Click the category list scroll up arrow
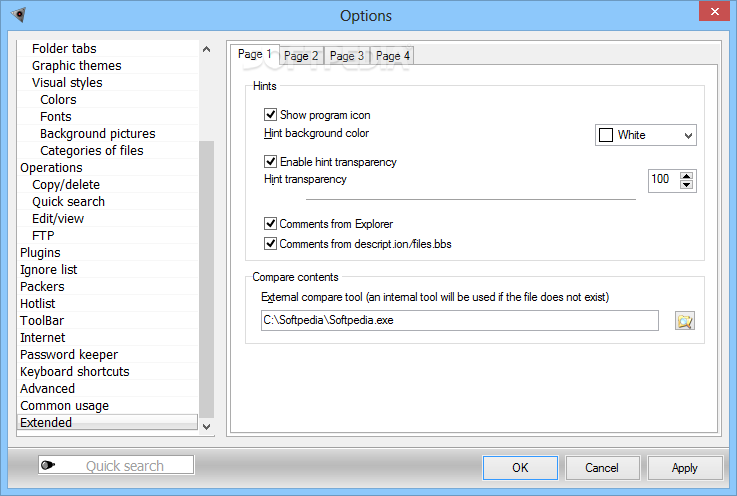The height and width of the screenshot is (496, 737). (x=206, y=49)
